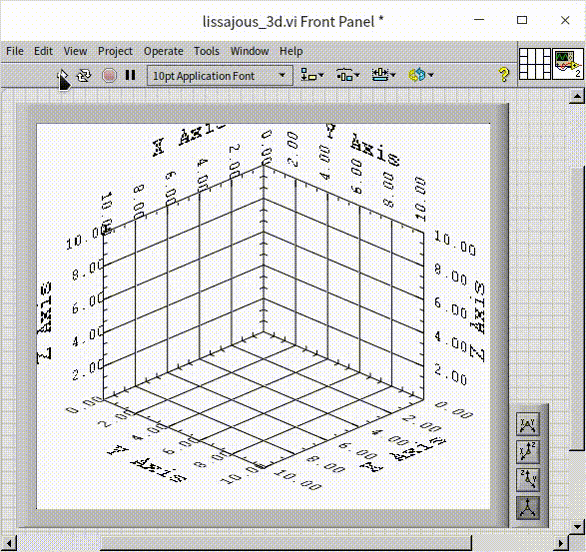Image resolution: width=586 pixels, height=552 pixels.
Task: Open the 10pt Application Font dropdown
Action: tap(220, 76)
